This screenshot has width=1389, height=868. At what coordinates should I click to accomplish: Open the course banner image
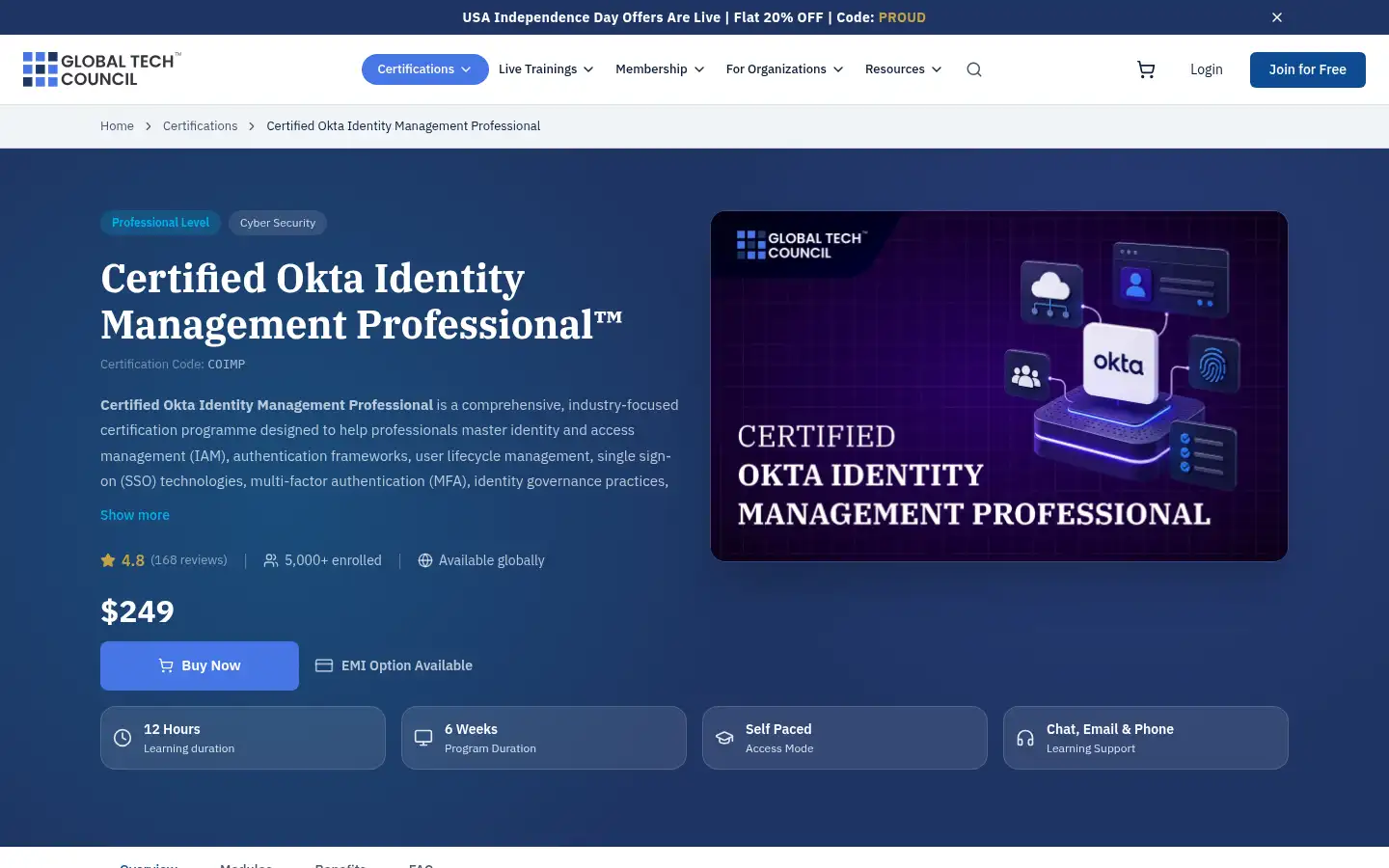pos(999,386)
